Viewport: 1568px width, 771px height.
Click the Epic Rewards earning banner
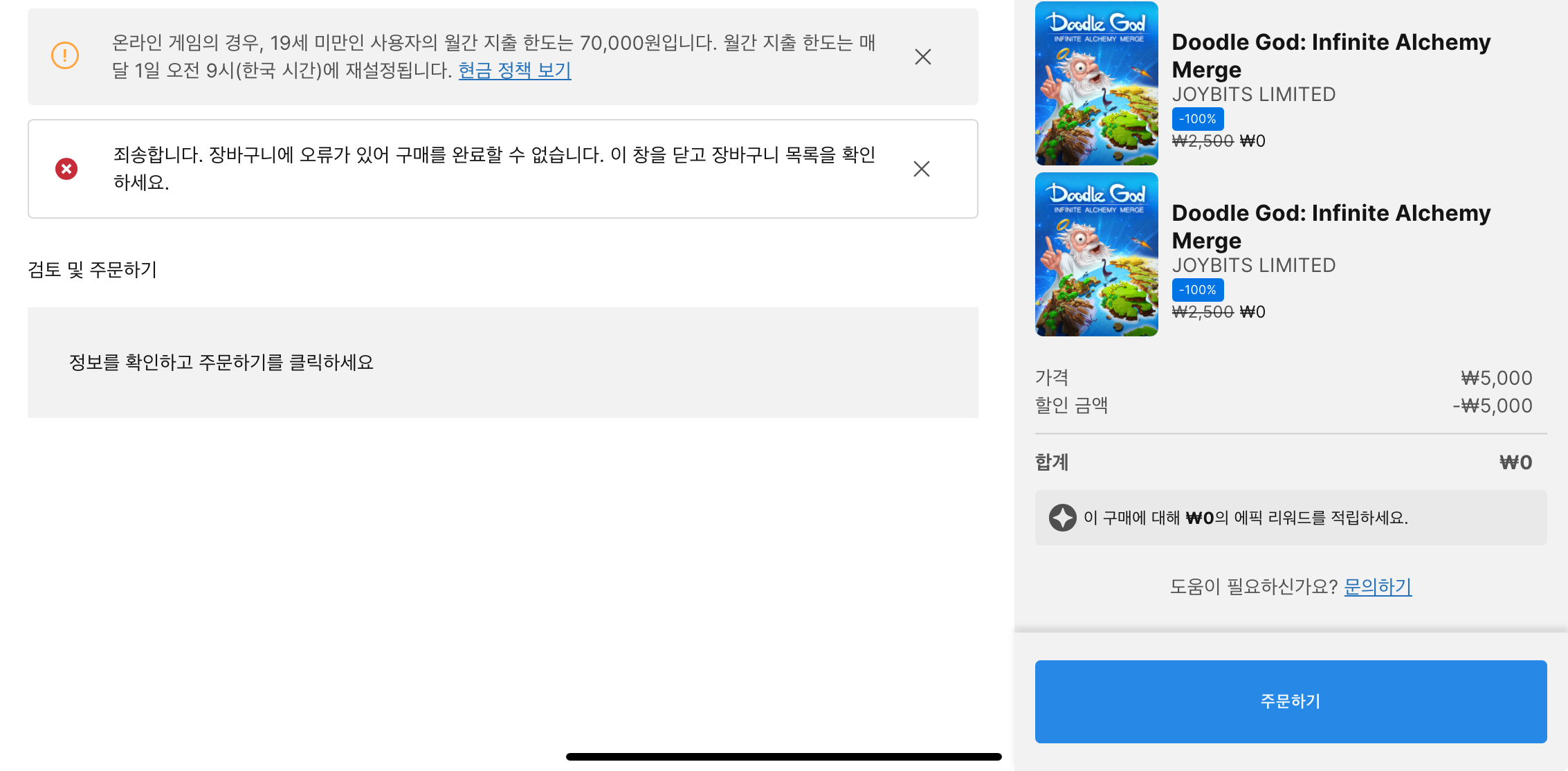pyautogui.click(x=1291, y=518)
